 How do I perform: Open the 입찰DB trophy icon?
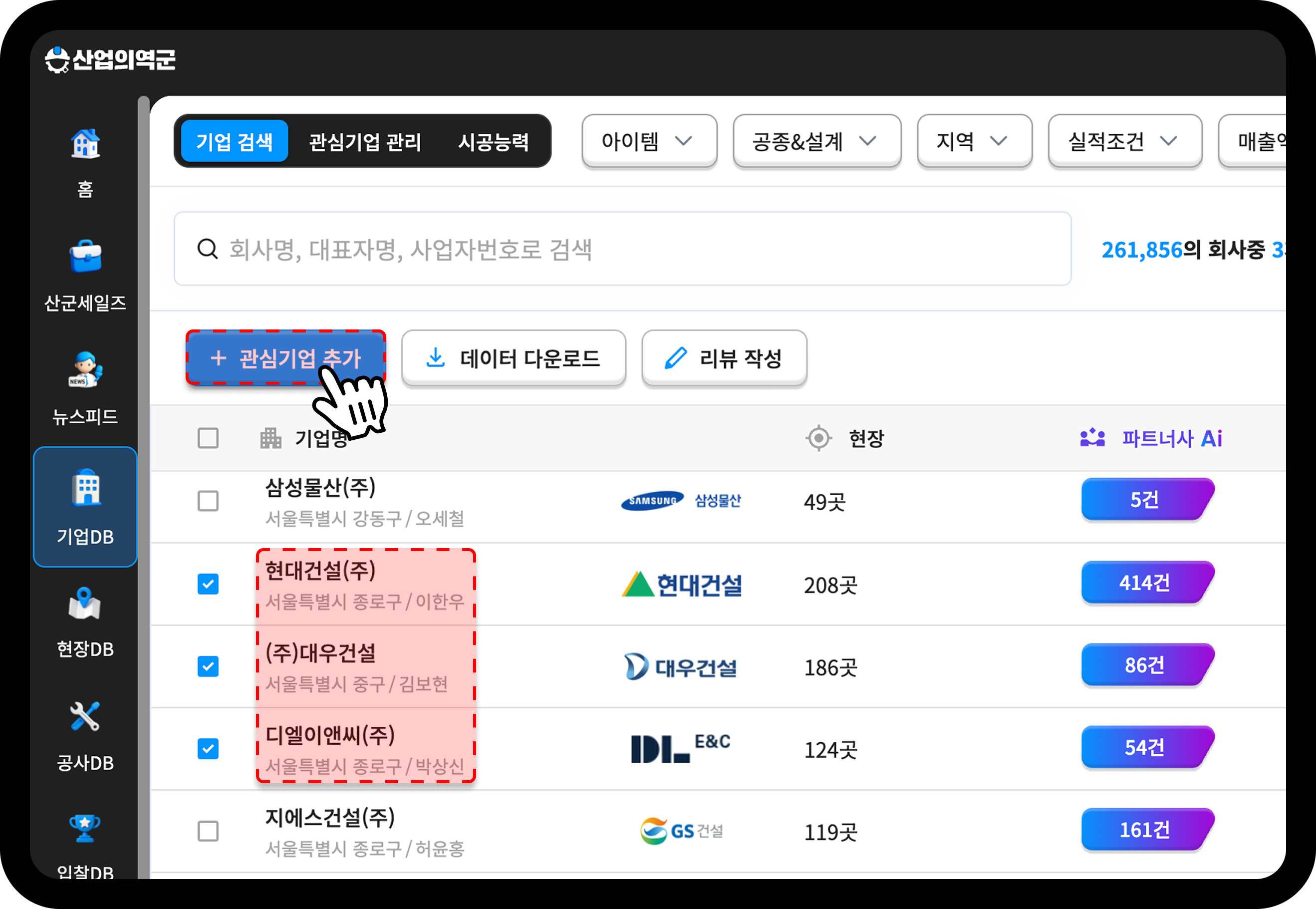click(85, 828)
